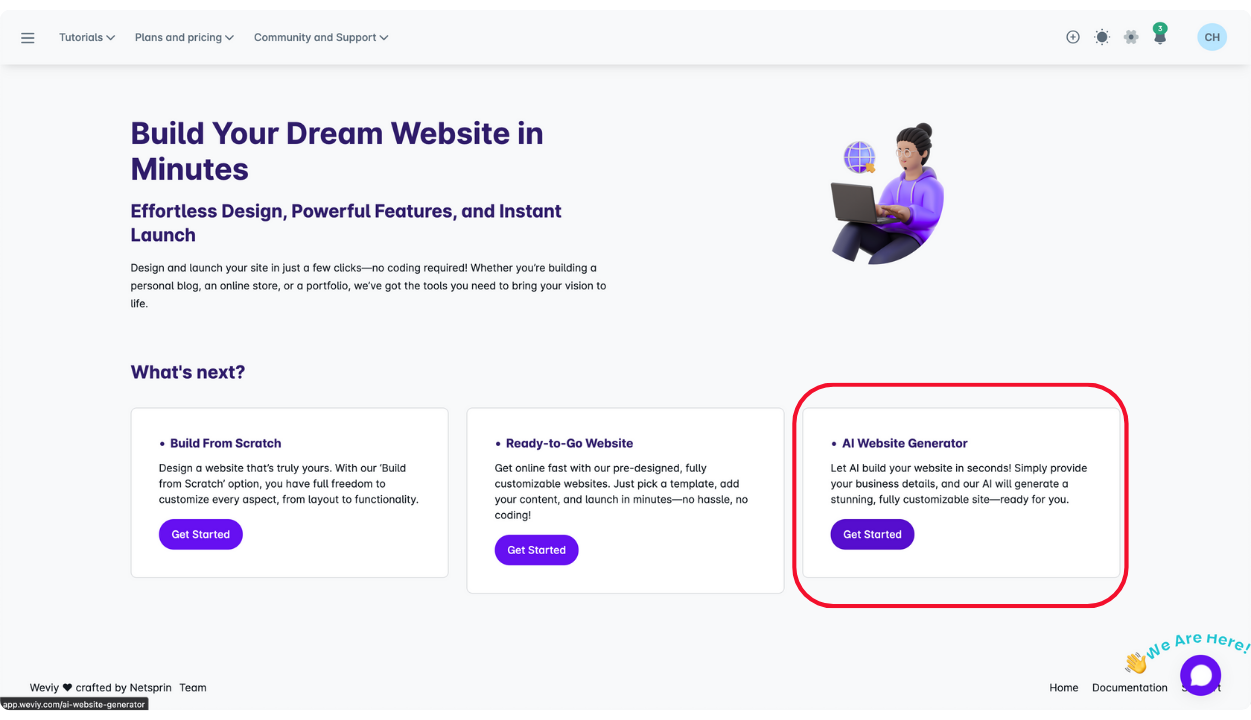Screen dimensions: 1251x720
Task: Open the chat support bubble
Action: pos(1200,675)
